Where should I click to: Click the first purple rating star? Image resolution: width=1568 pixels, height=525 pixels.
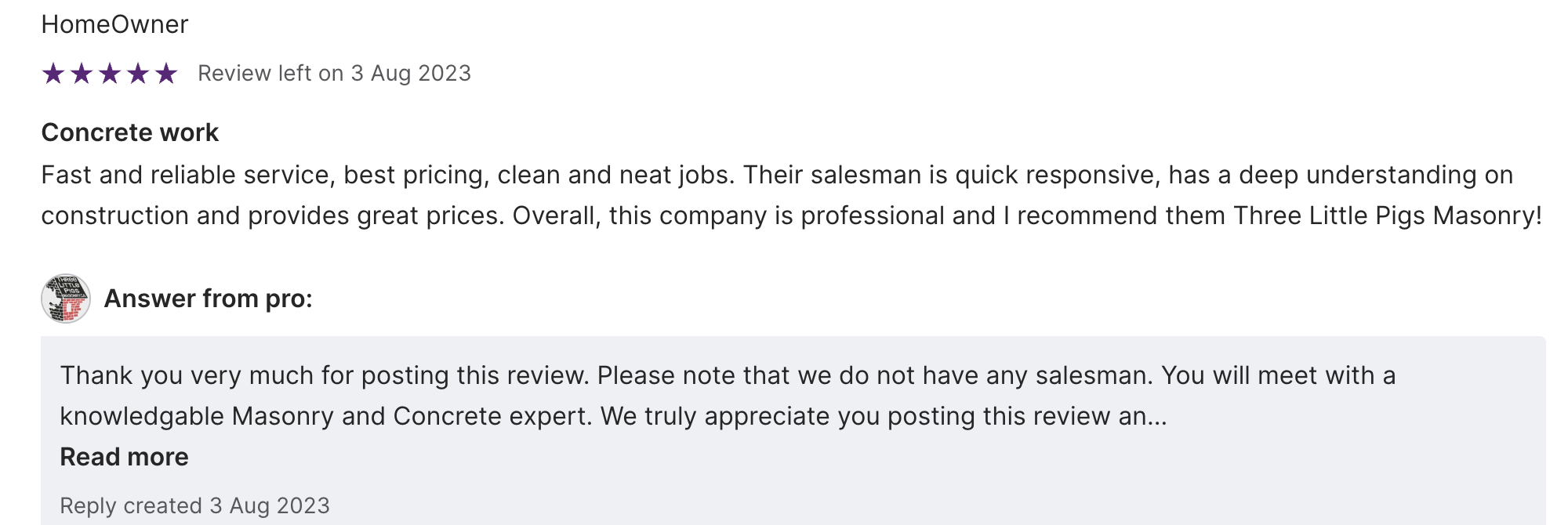coord(53,74)
